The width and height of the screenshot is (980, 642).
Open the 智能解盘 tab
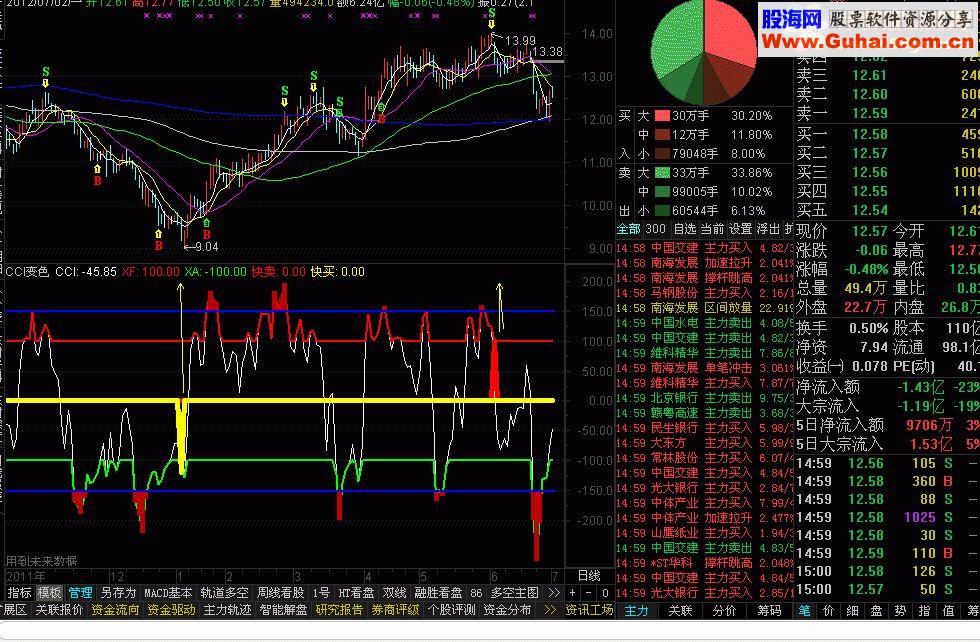click(283, 609)
